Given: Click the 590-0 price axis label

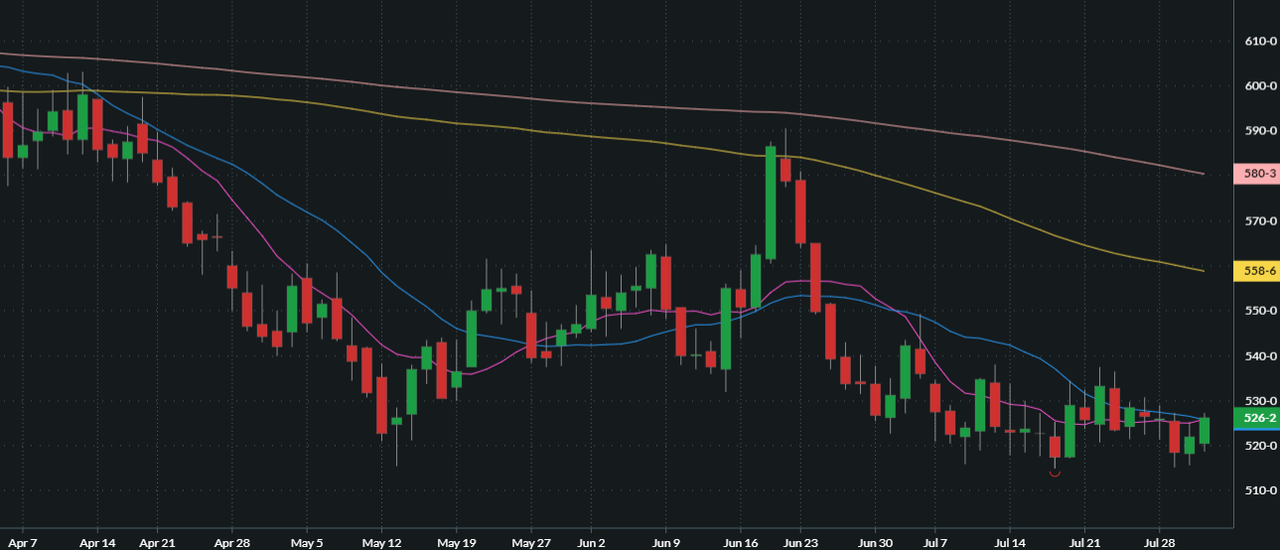Looking at the screenshot, I should pyautogui.click(x=1261, y=131).
